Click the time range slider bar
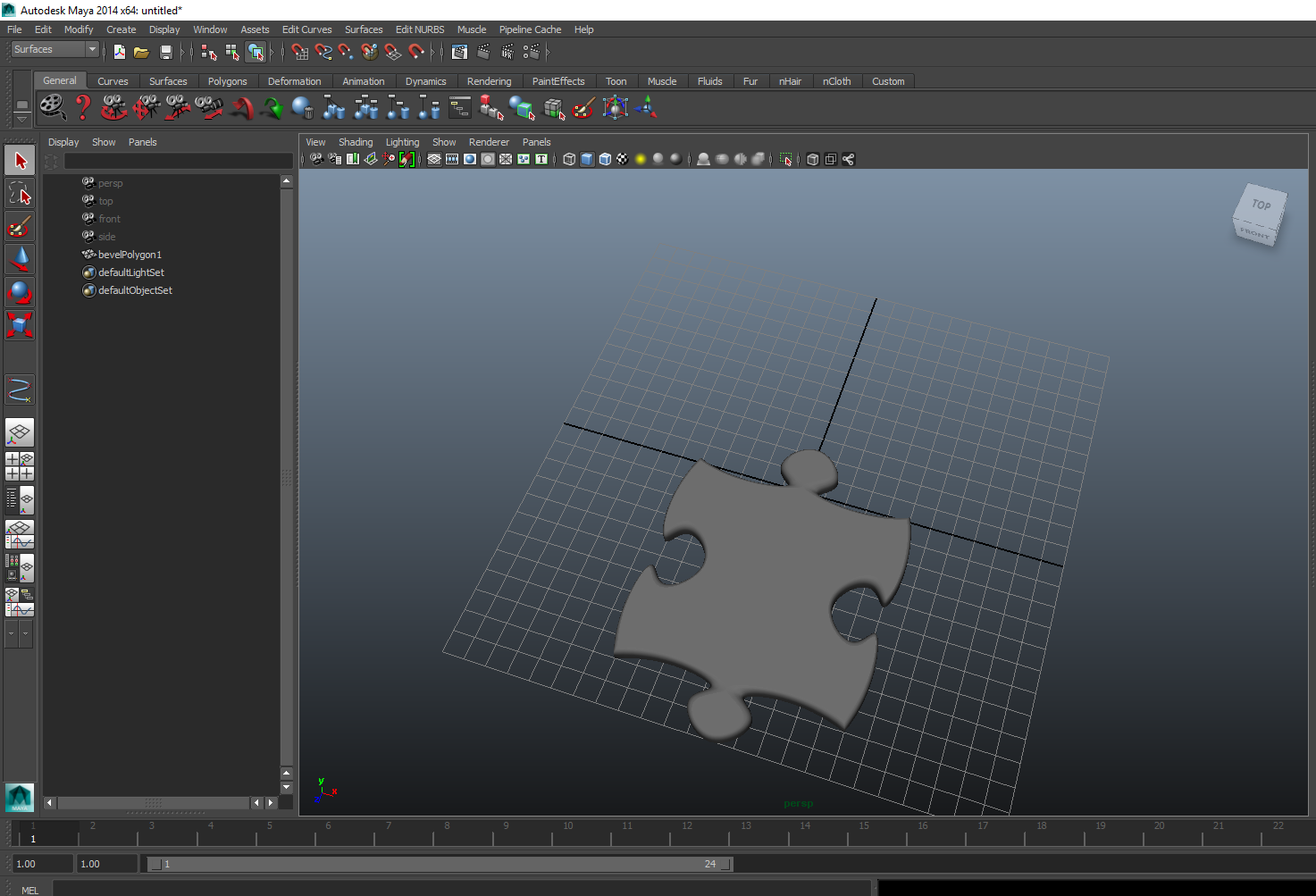 click(440, 864)
